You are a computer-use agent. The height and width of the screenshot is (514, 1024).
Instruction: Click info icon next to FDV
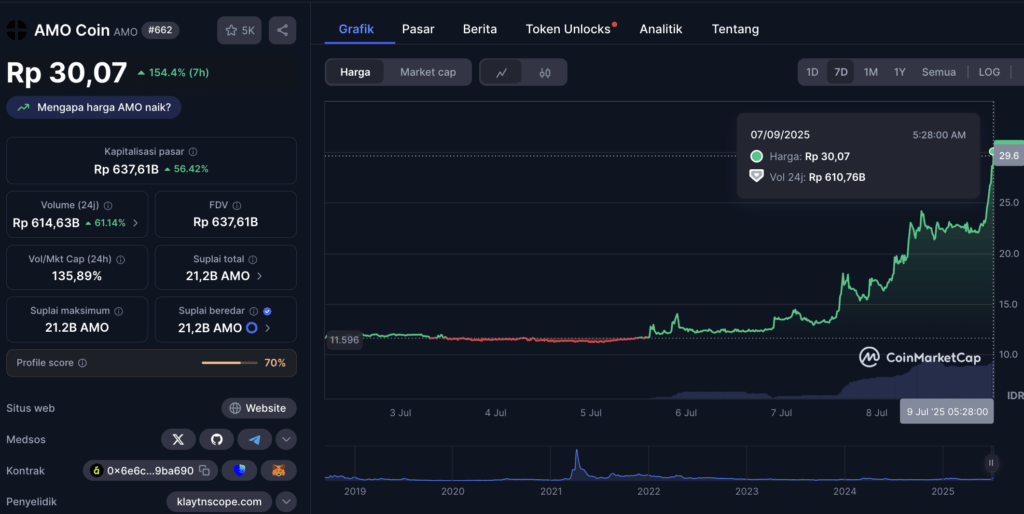tap(236, 205)
